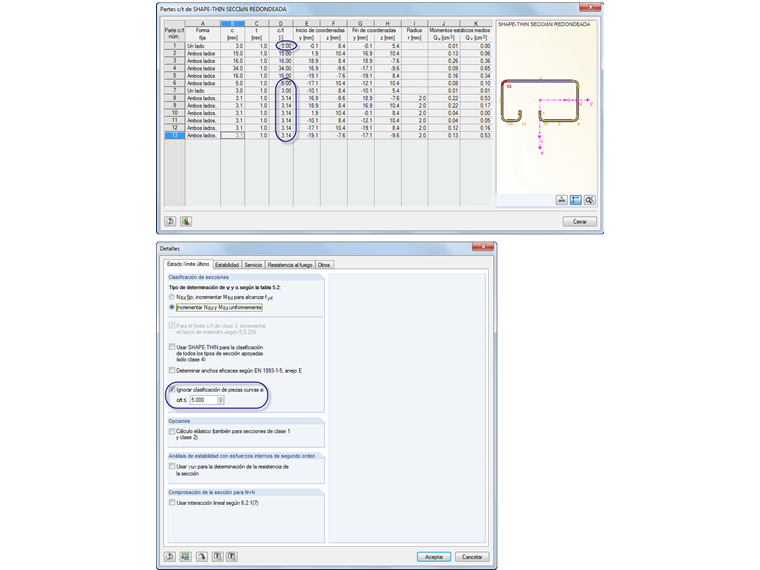
Task: Select row header 6 in the c/t table
Action: coord(174,83)
